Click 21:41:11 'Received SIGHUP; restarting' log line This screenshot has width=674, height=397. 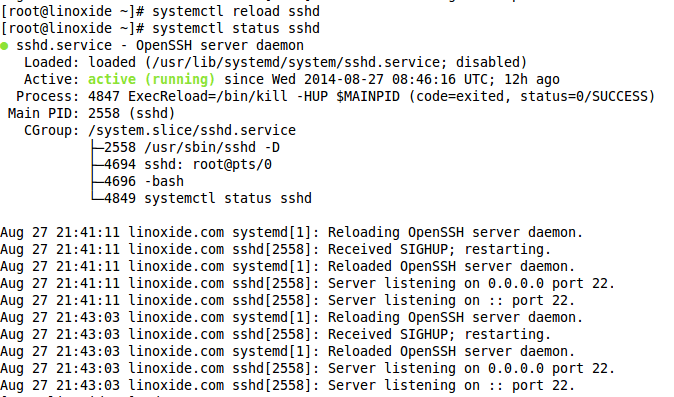[x=276, y=250]
